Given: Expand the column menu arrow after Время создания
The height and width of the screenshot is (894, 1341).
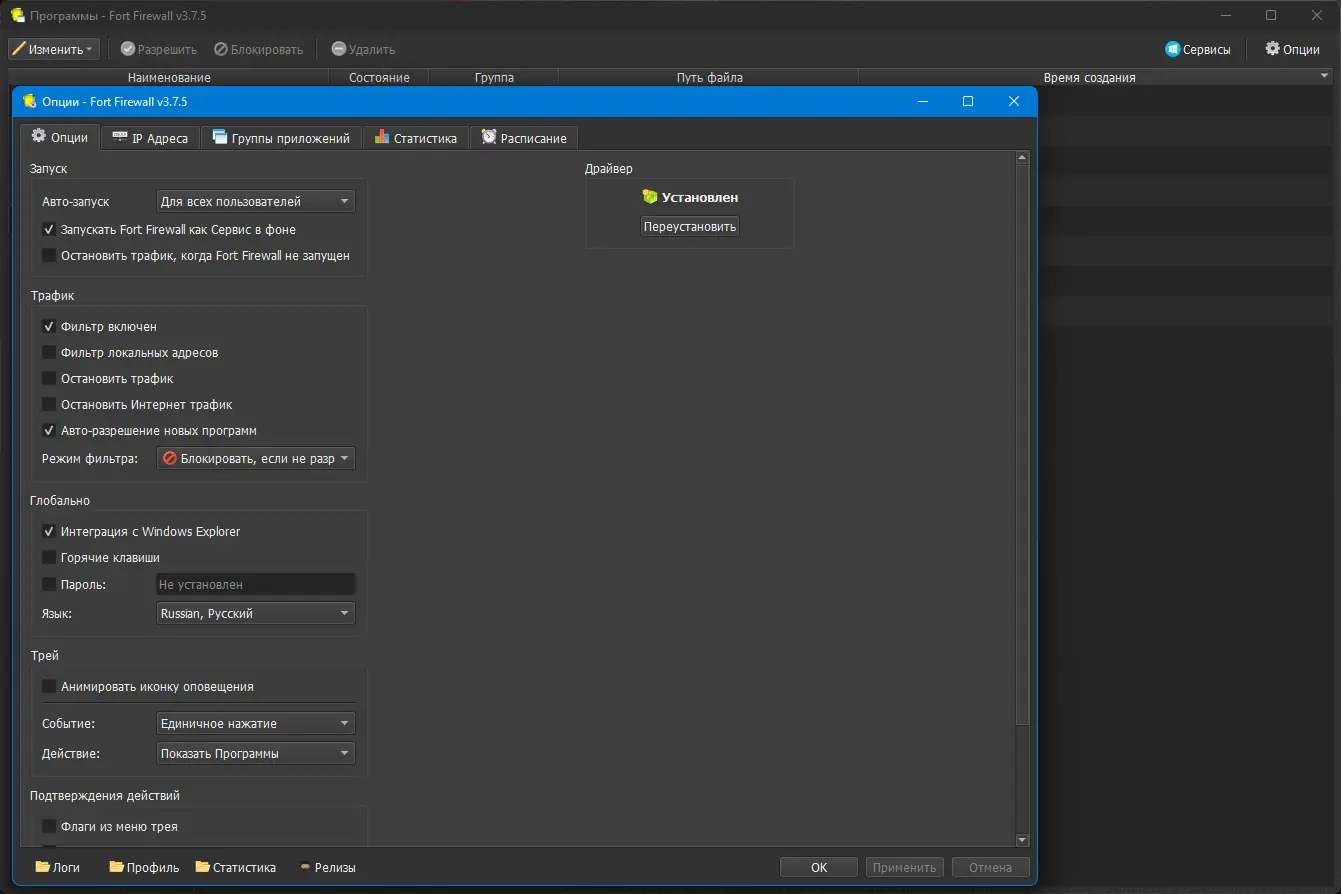Looking at the screenshot, I should [x=1325, y=76].
